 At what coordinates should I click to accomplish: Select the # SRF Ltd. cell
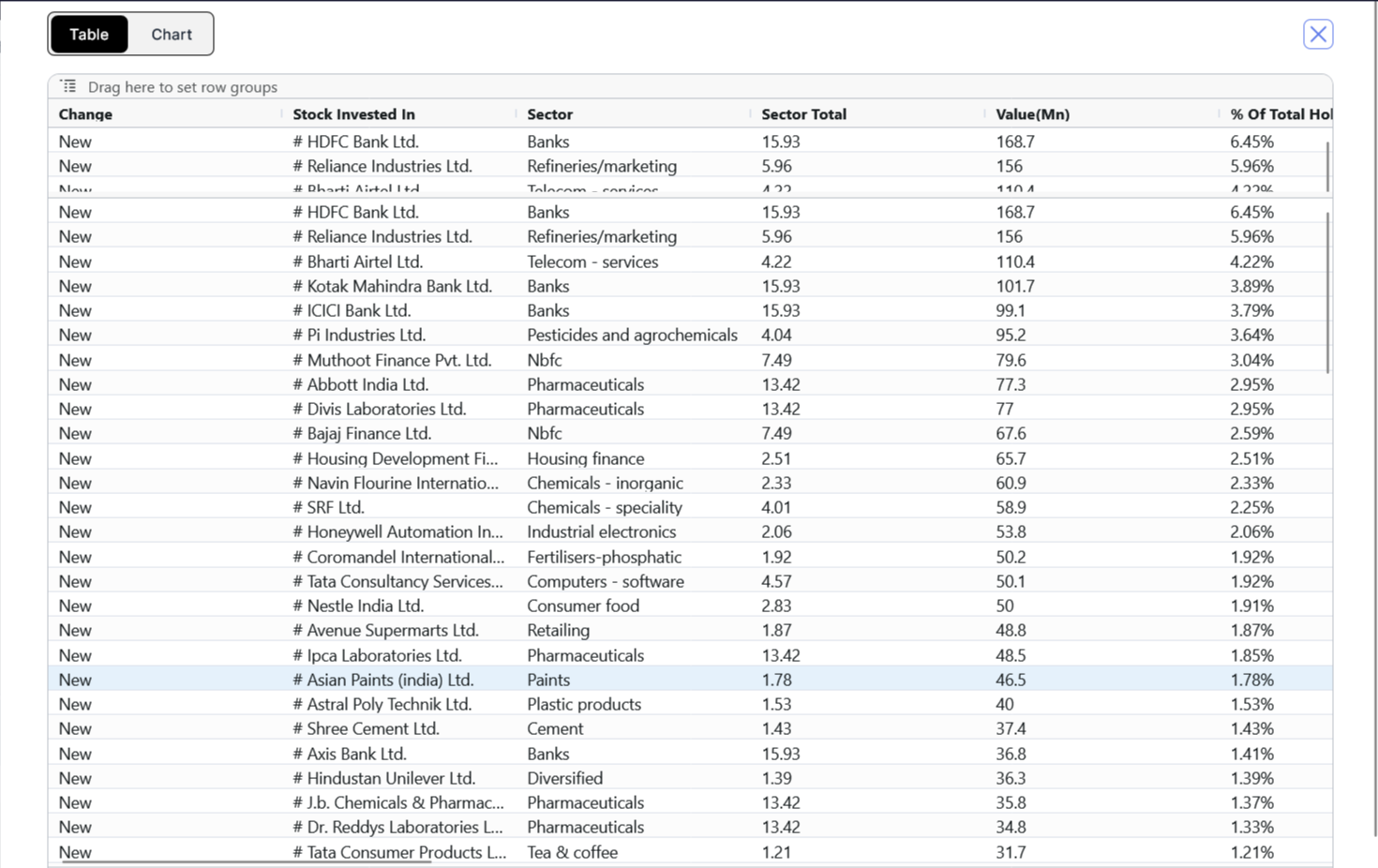coord(399,507)
